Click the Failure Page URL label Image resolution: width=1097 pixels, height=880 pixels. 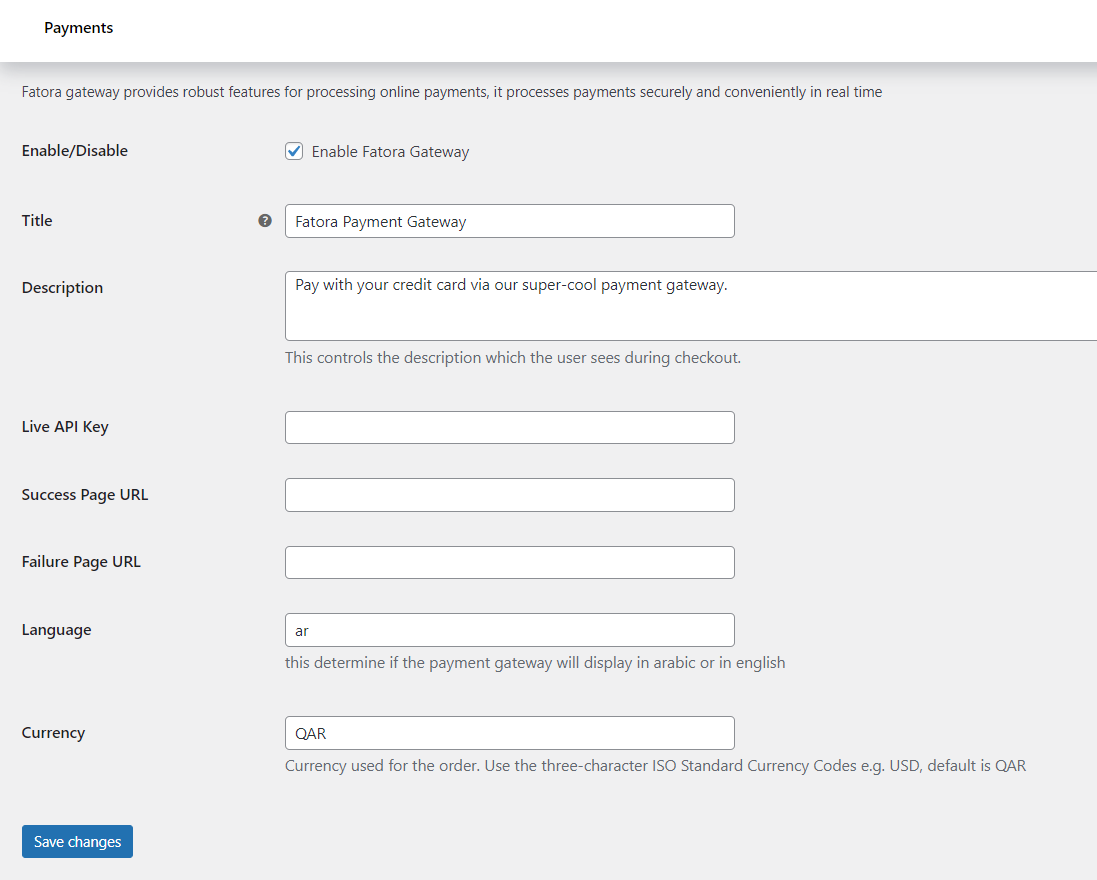point(81,562)
